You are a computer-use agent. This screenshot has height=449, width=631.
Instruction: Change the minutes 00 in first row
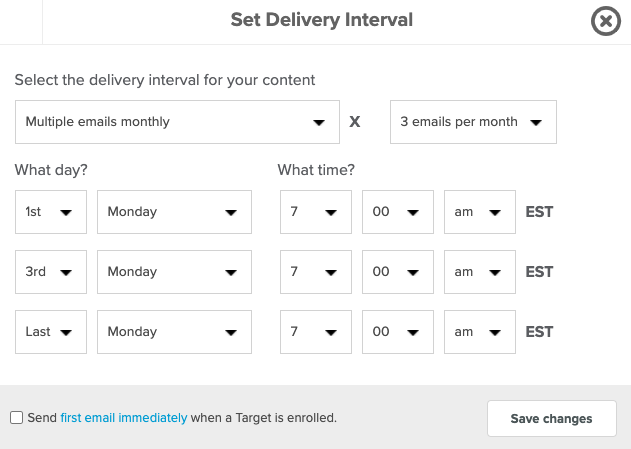pos(398,212)
